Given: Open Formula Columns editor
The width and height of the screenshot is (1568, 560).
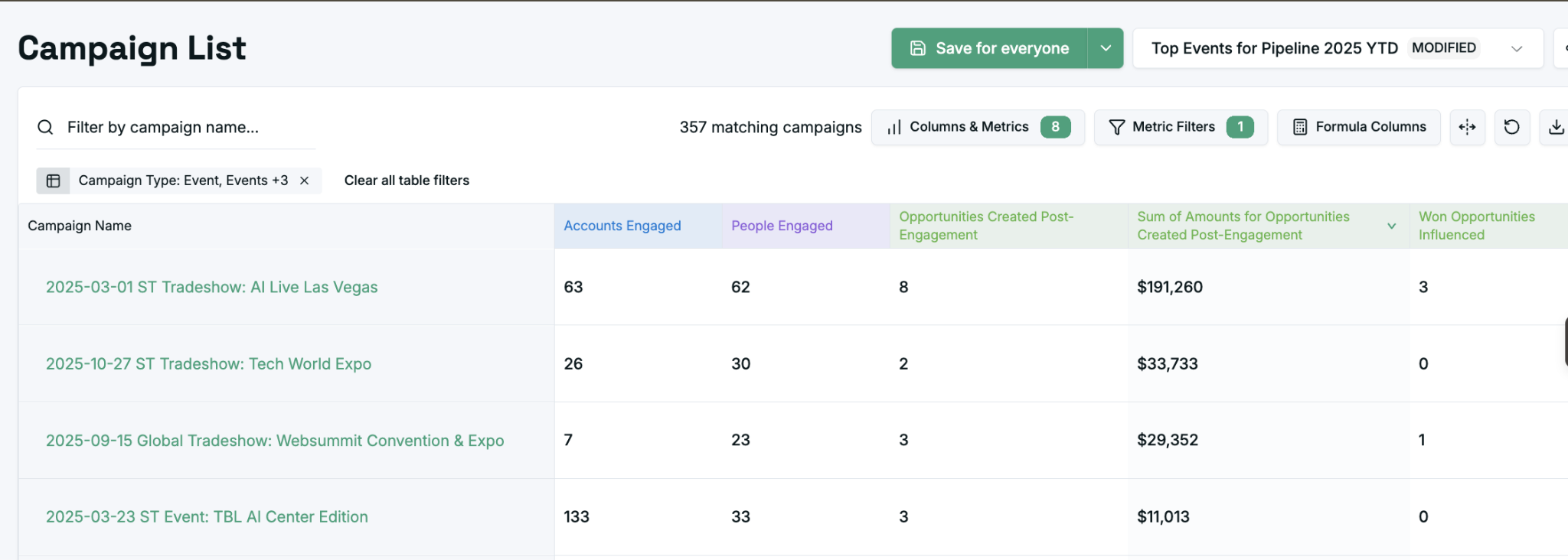Looking at the screenshot, I should point(1358,127).
